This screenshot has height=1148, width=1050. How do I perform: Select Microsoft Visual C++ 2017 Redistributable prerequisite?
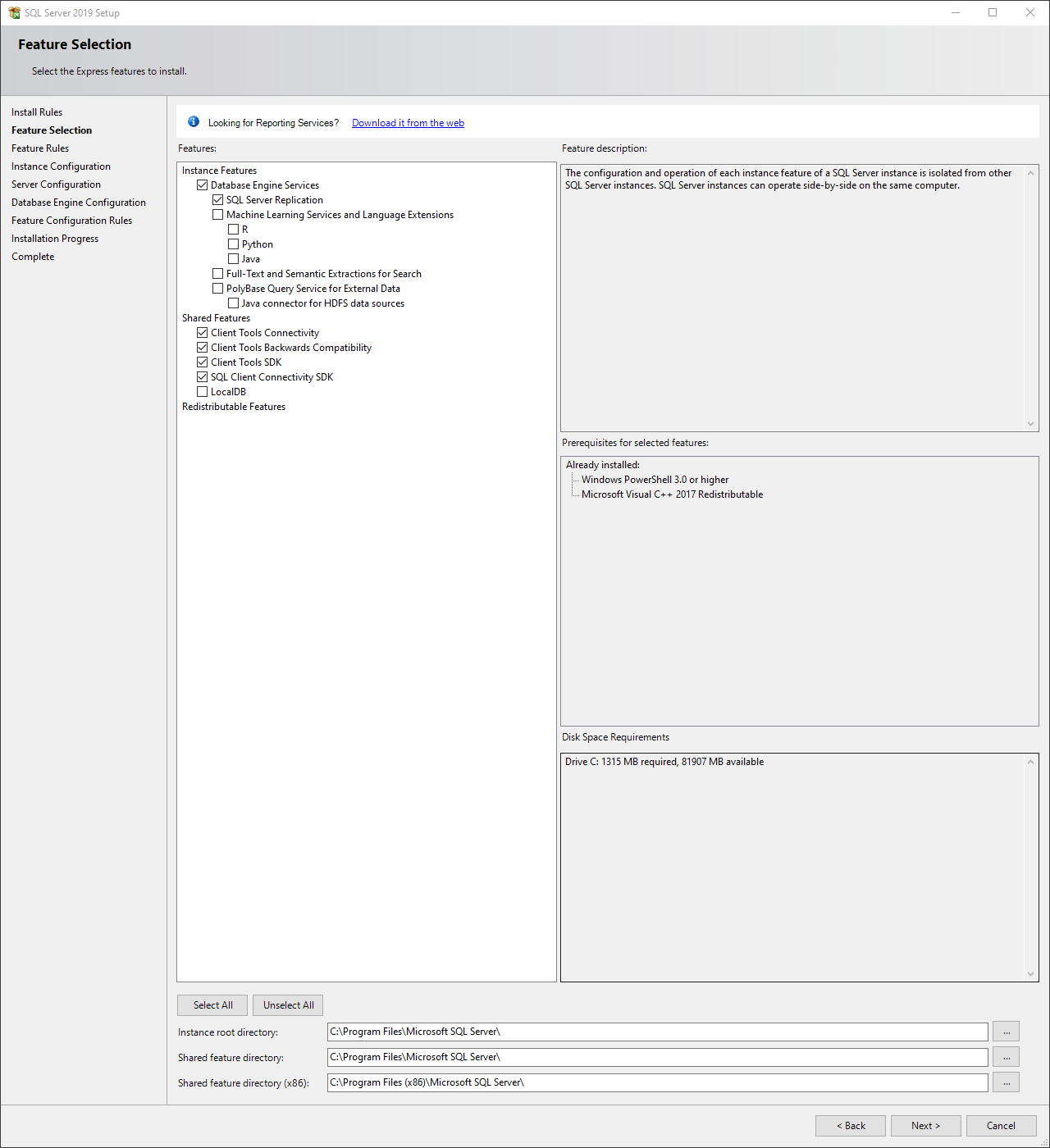[x=672, y=494]
